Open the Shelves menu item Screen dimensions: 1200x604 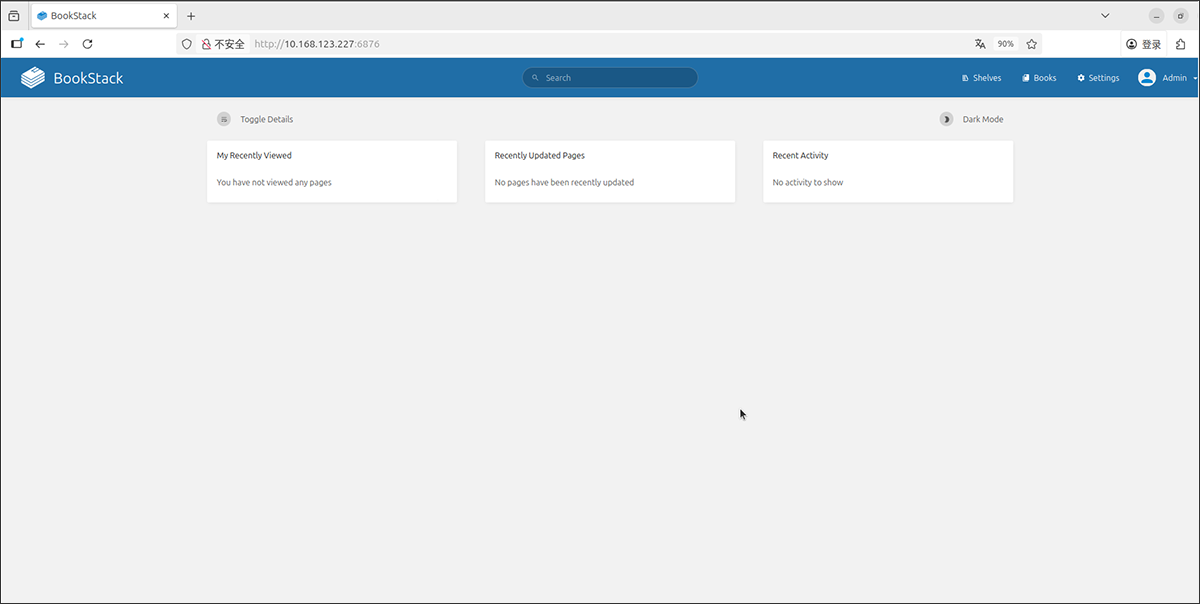click(980, 78)
